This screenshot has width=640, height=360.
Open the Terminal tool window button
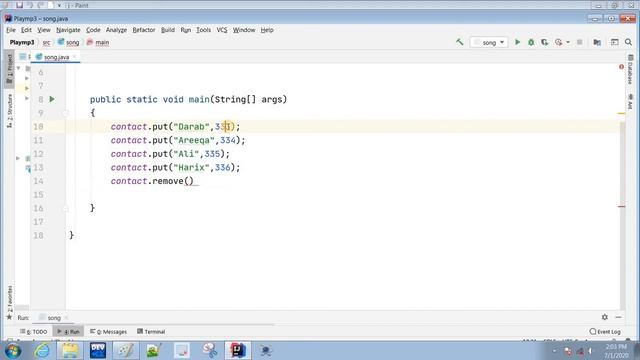[151, 331]
